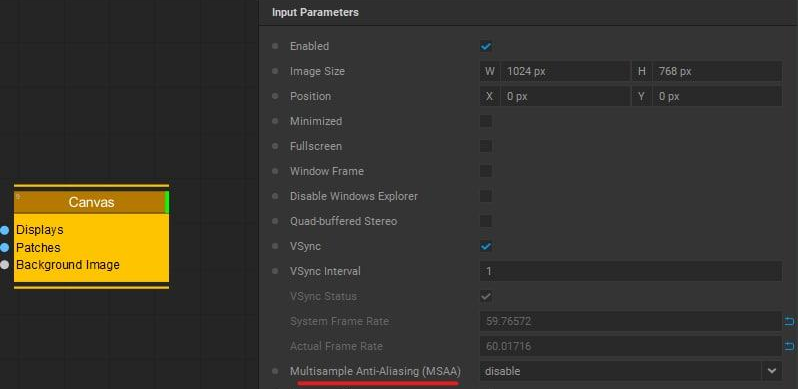The width and height of the screenshot is (798, 389).
Task: Click Disable Windows Explorer bullet dot
Action: 275,196
